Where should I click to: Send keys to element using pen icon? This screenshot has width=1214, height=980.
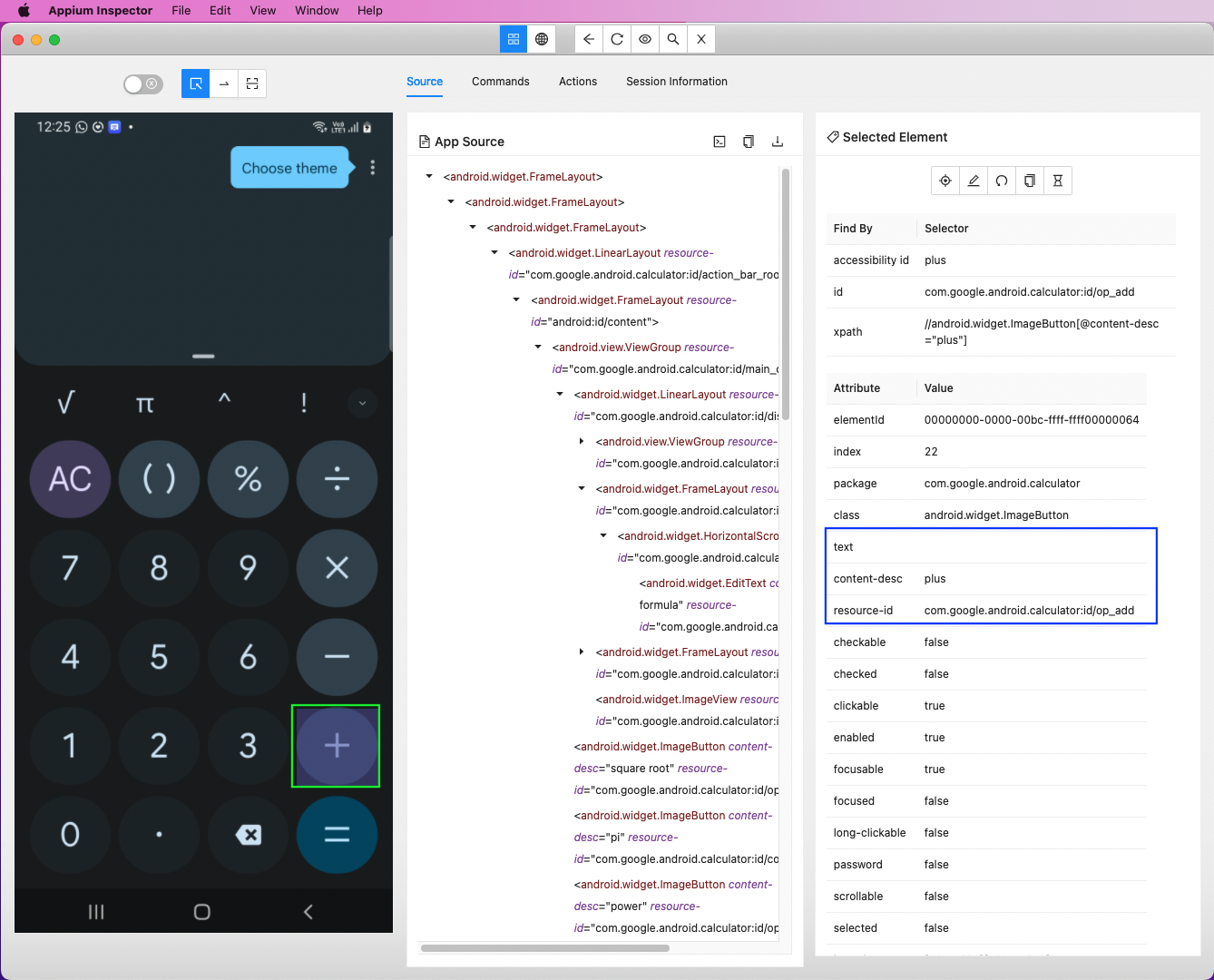[973, 181]
